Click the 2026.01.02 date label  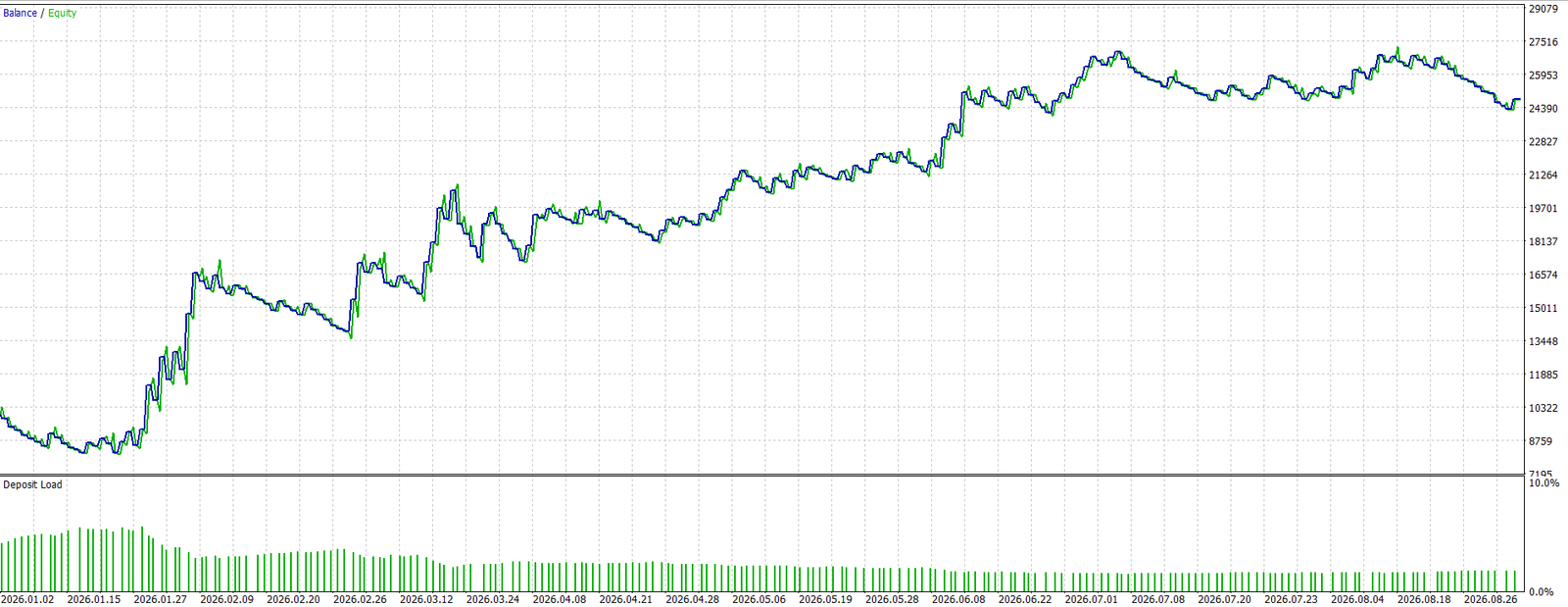tap(28, 599)
